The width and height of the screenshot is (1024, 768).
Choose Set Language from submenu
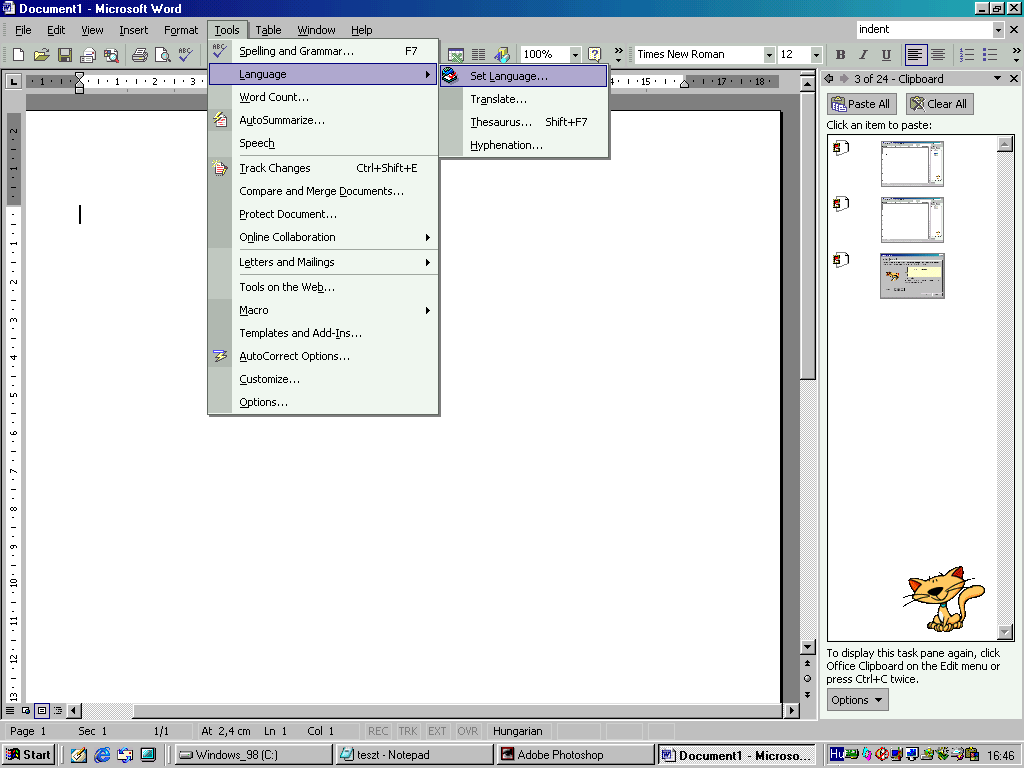[x=524, y=76]
